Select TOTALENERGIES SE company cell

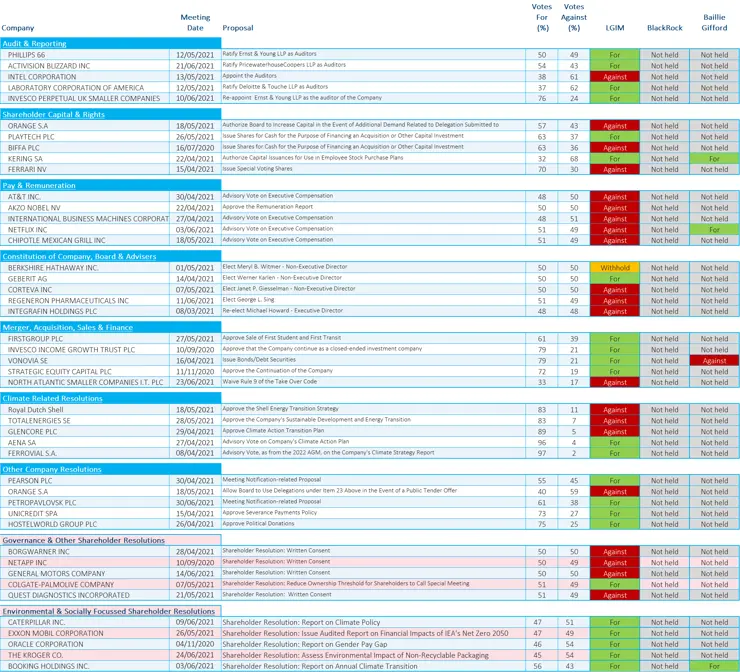click(85, 420)
